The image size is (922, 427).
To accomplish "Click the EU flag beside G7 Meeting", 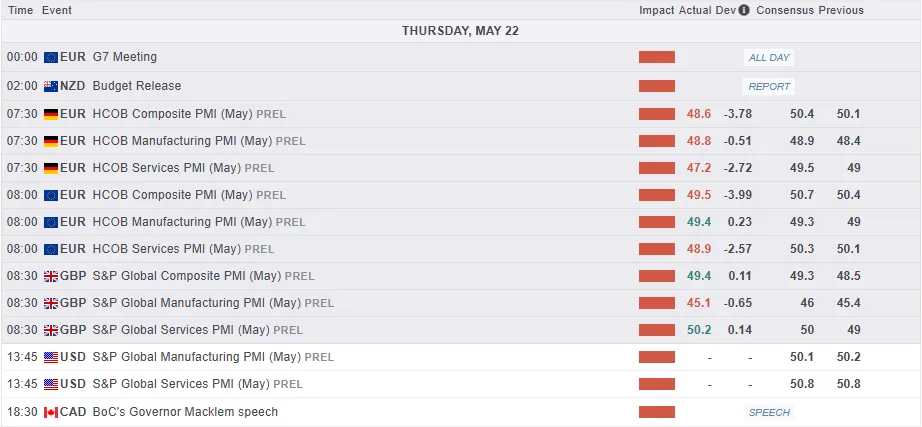I will tap(51, 58).
